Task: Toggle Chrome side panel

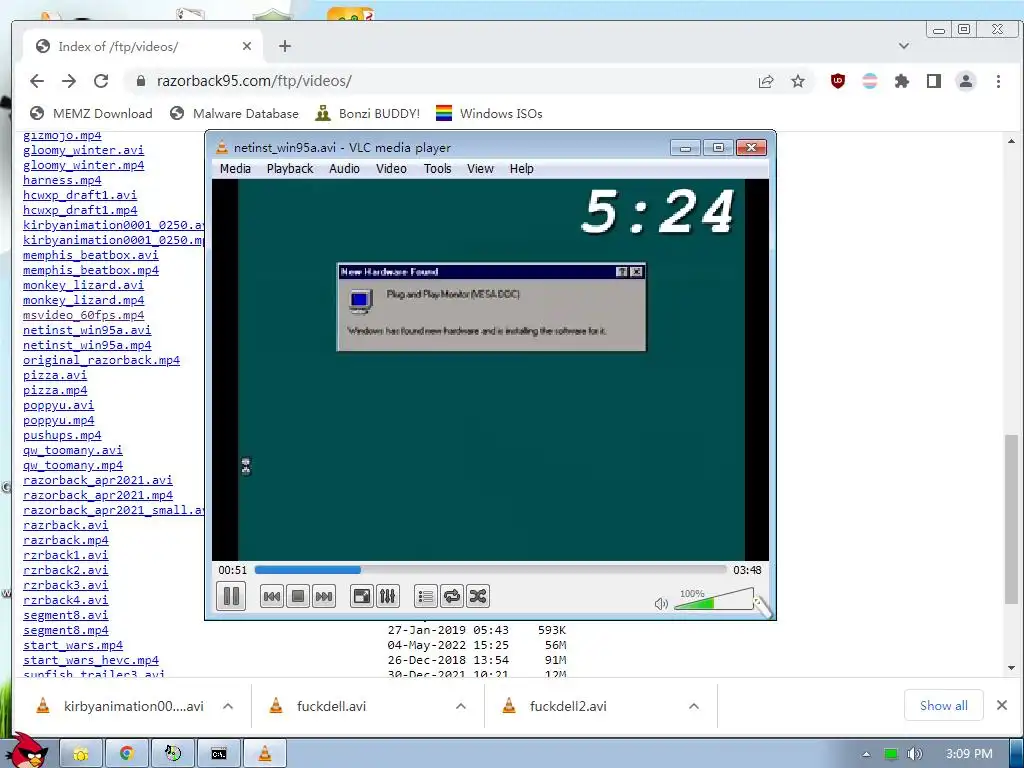Action: (x=934, y=81)
